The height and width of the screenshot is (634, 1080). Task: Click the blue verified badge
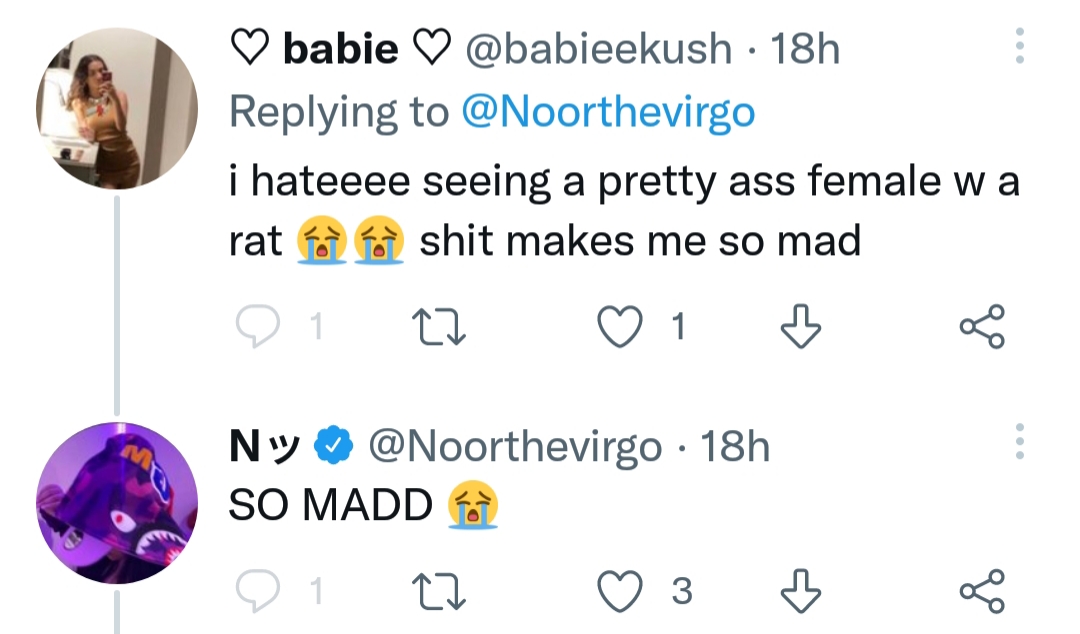point(334,445)
